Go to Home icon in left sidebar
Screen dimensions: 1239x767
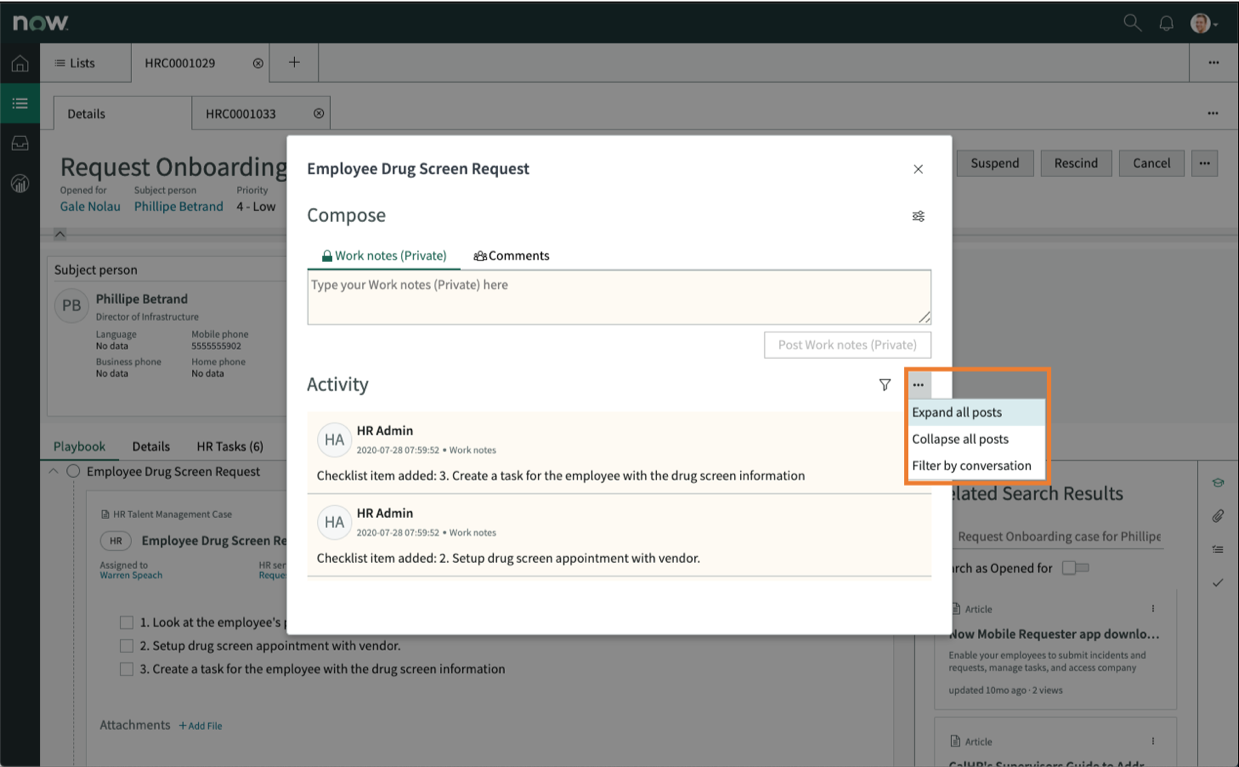pos(20,63)
